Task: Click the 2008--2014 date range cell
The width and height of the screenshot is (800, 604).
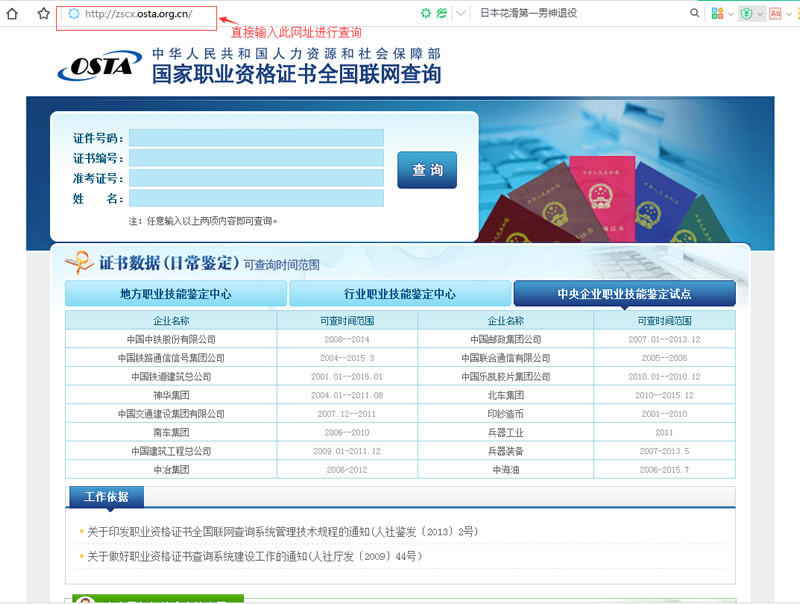Action: pos(347,339)
